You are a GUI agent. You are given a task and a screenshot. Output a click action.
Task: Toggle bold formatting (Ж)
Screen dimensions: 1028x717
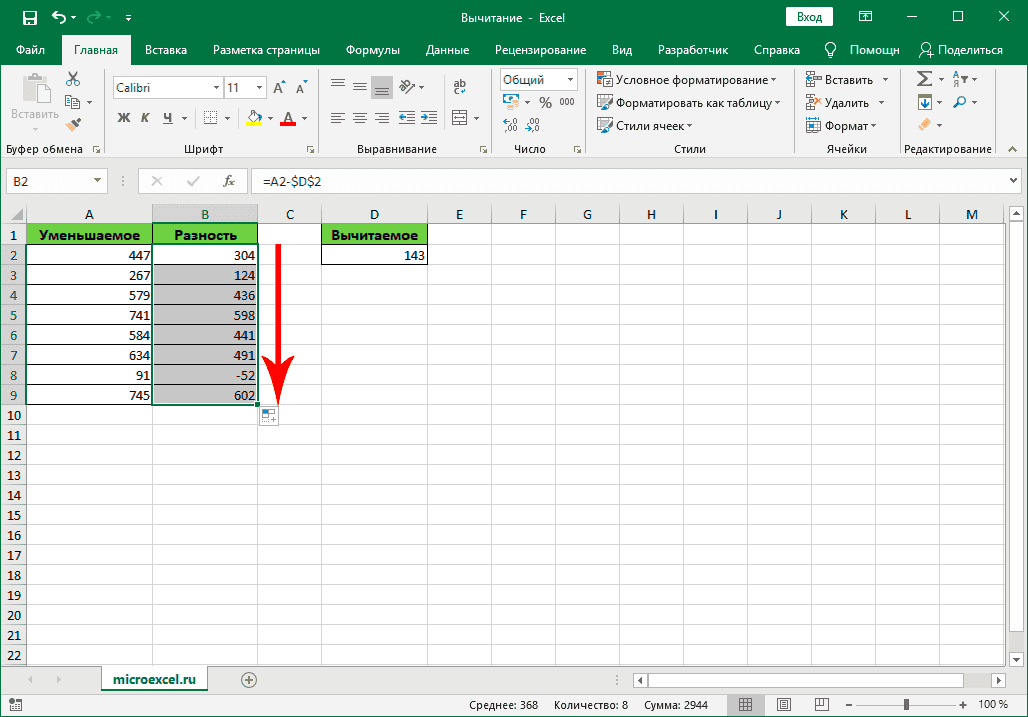click(124, 118)
